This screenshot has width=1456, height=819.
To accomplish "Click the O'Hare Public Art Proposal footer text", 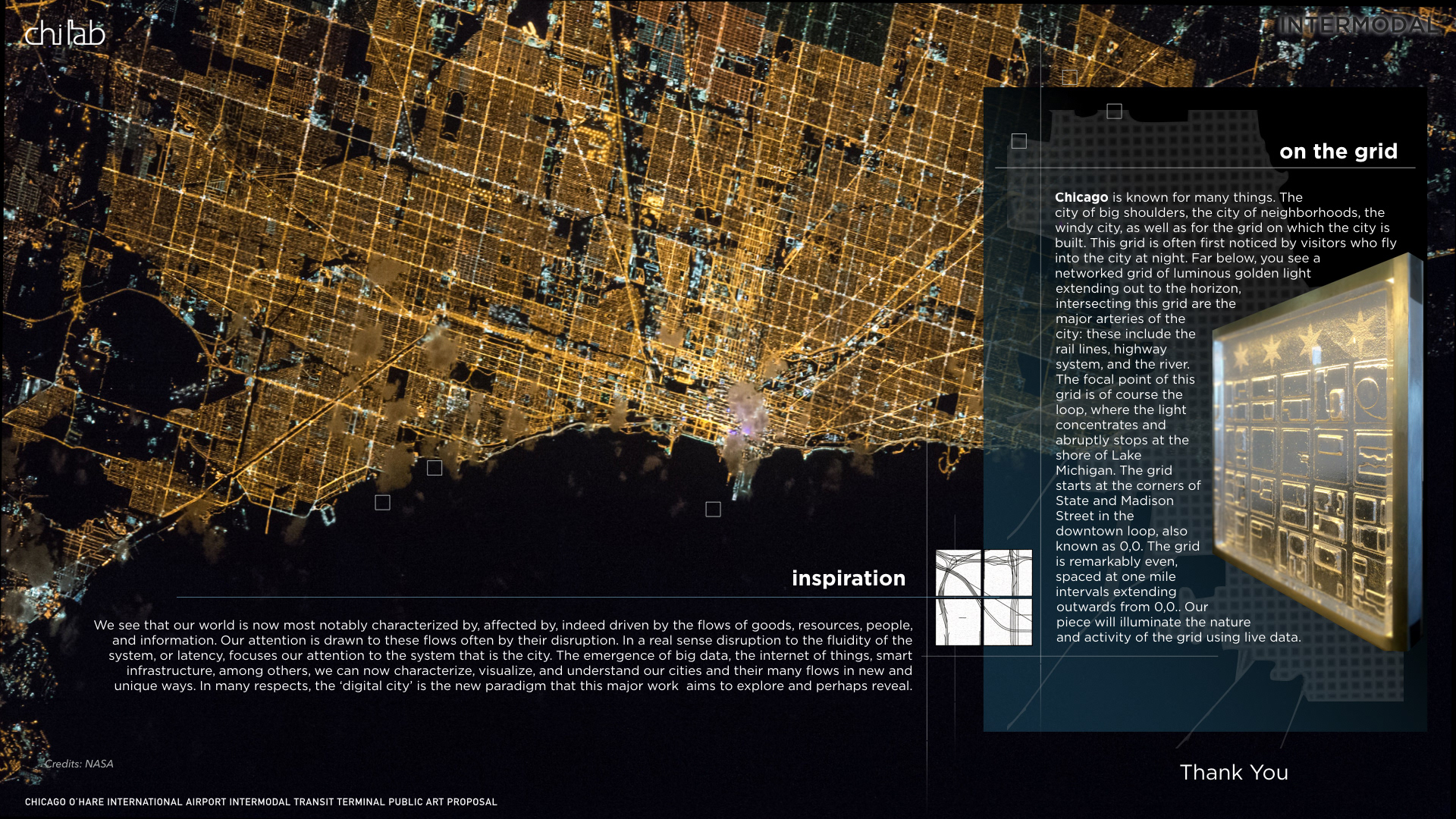I will coord(261,802).
